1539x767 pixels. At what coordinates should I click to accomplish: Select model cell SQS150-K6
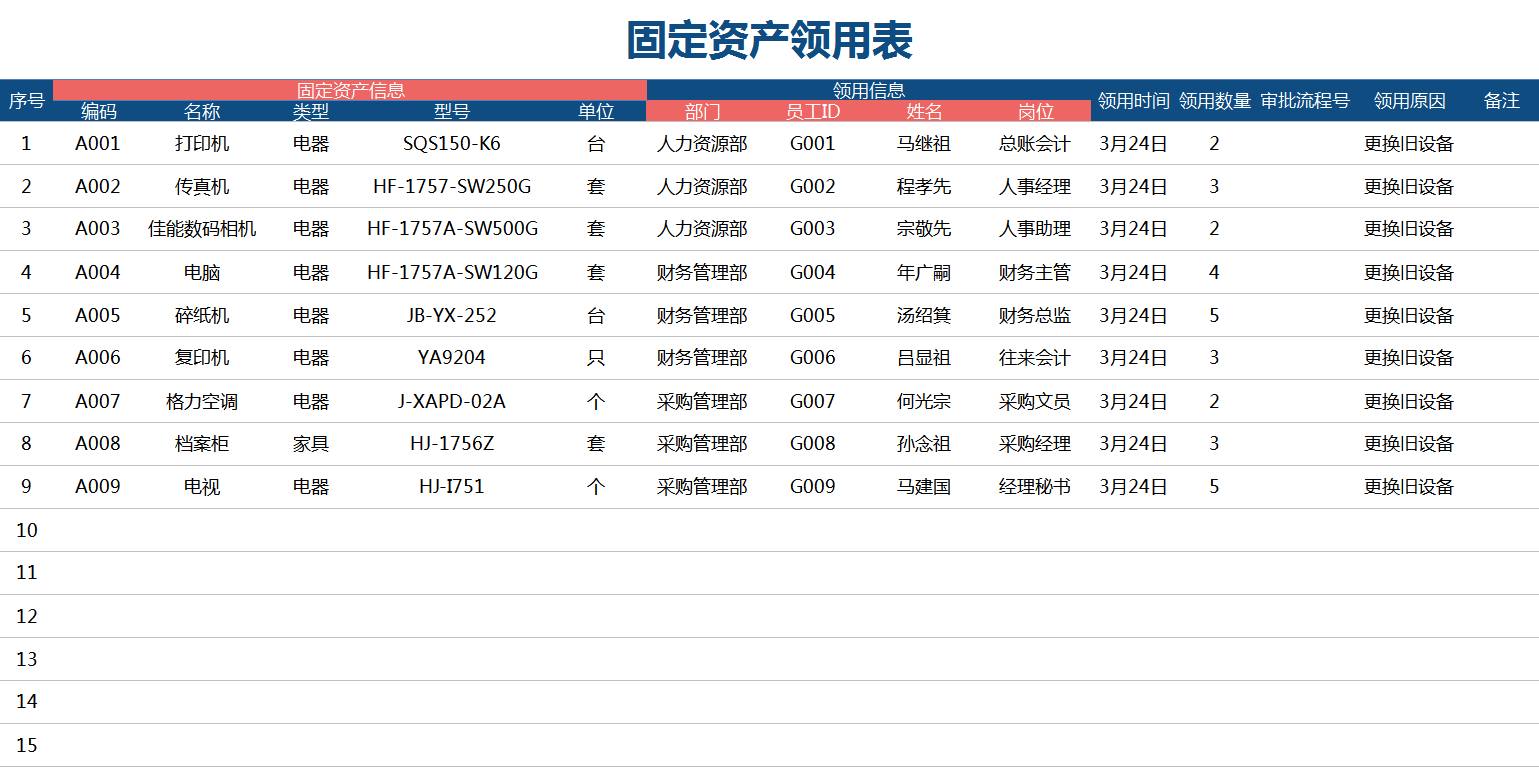coord(452,143)
